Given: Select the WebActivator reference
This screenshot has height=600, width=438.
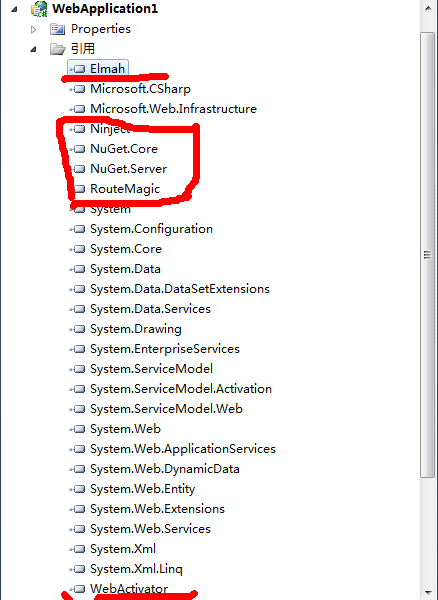Looking at the screenshot, I should tap(129, 589).
